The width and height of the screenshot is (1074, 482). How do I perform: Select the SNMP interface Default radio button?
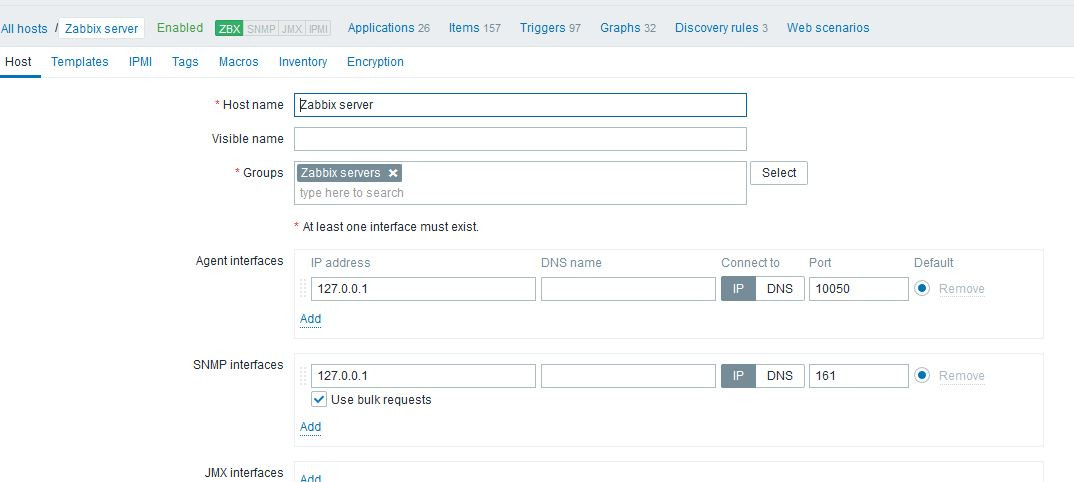point(922,376)
